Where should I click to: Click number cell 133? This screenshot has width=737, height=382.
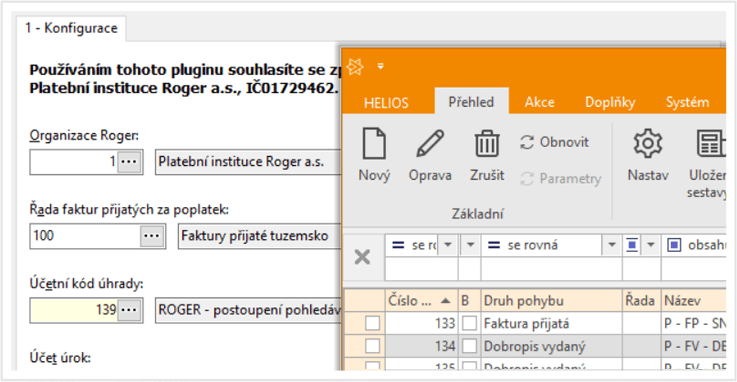point(421,323)
